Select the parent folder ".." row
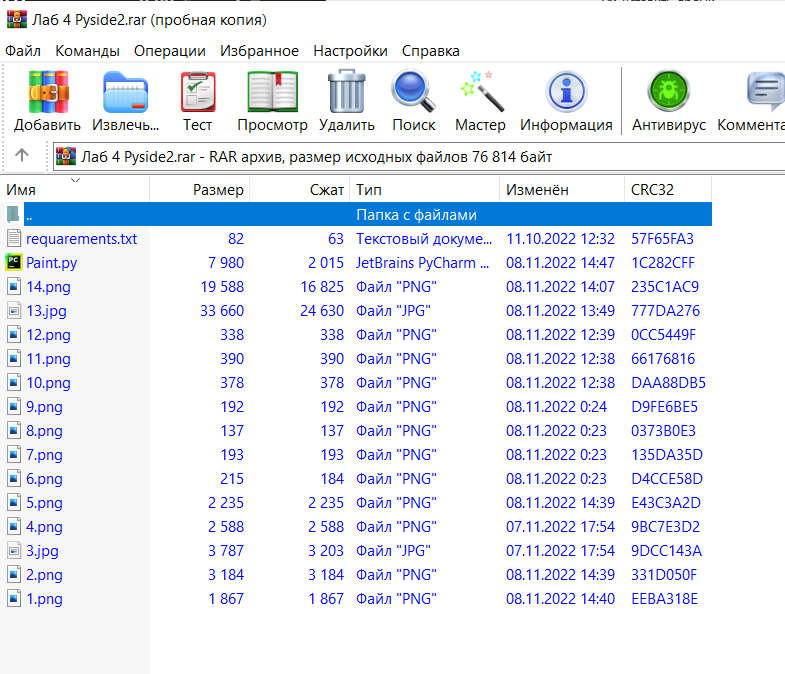 (x=200, y=215)
